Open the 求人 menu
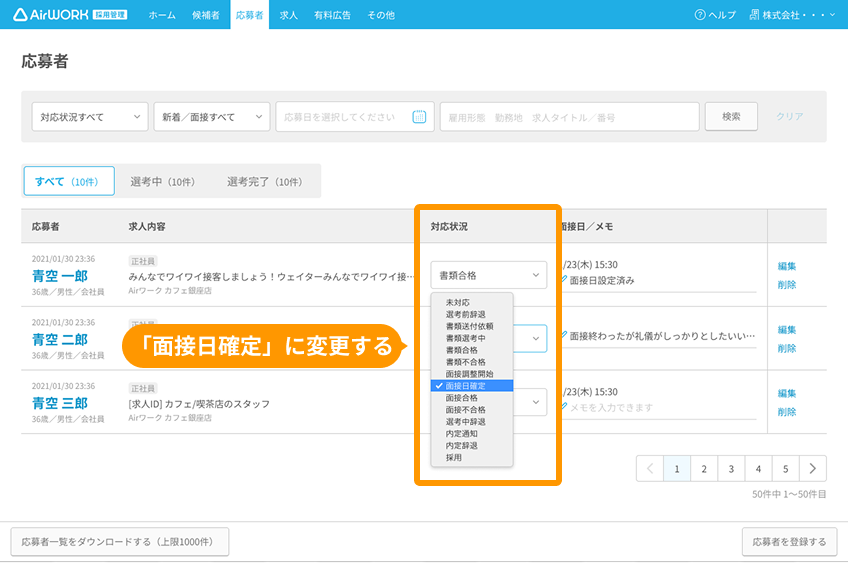848x563 pixels. [289, 15]
